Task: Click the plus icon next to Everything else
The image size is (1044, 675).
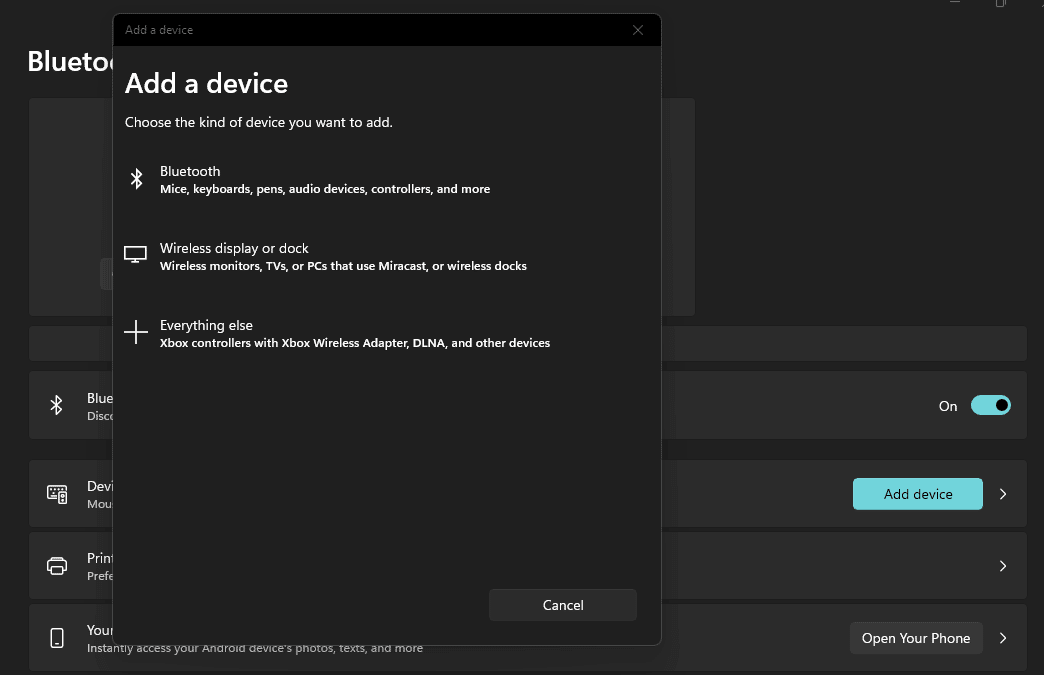Action: 135,332
